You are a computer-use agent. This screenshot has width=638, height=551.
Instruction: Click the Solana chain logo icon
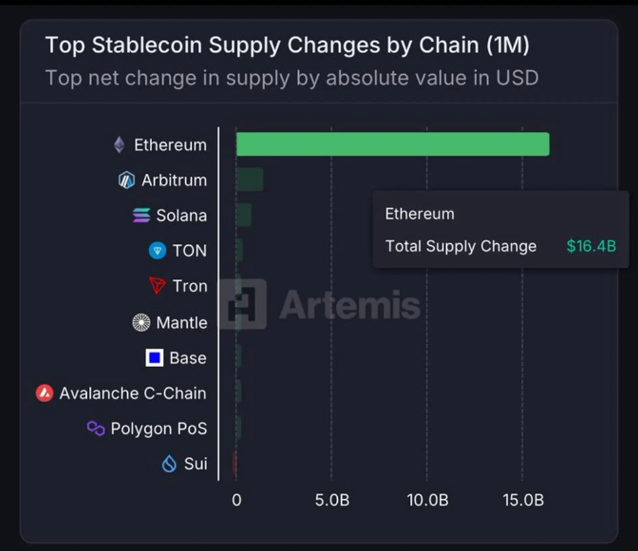141,216
